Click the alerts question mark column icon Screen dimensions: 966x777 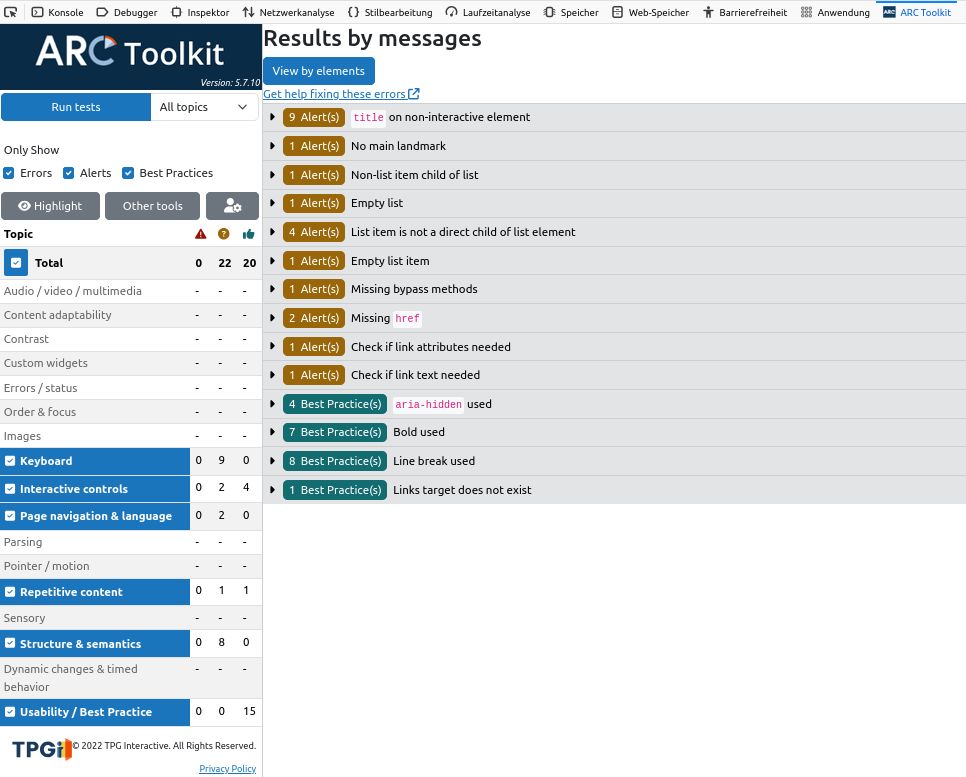coord(224,234)
